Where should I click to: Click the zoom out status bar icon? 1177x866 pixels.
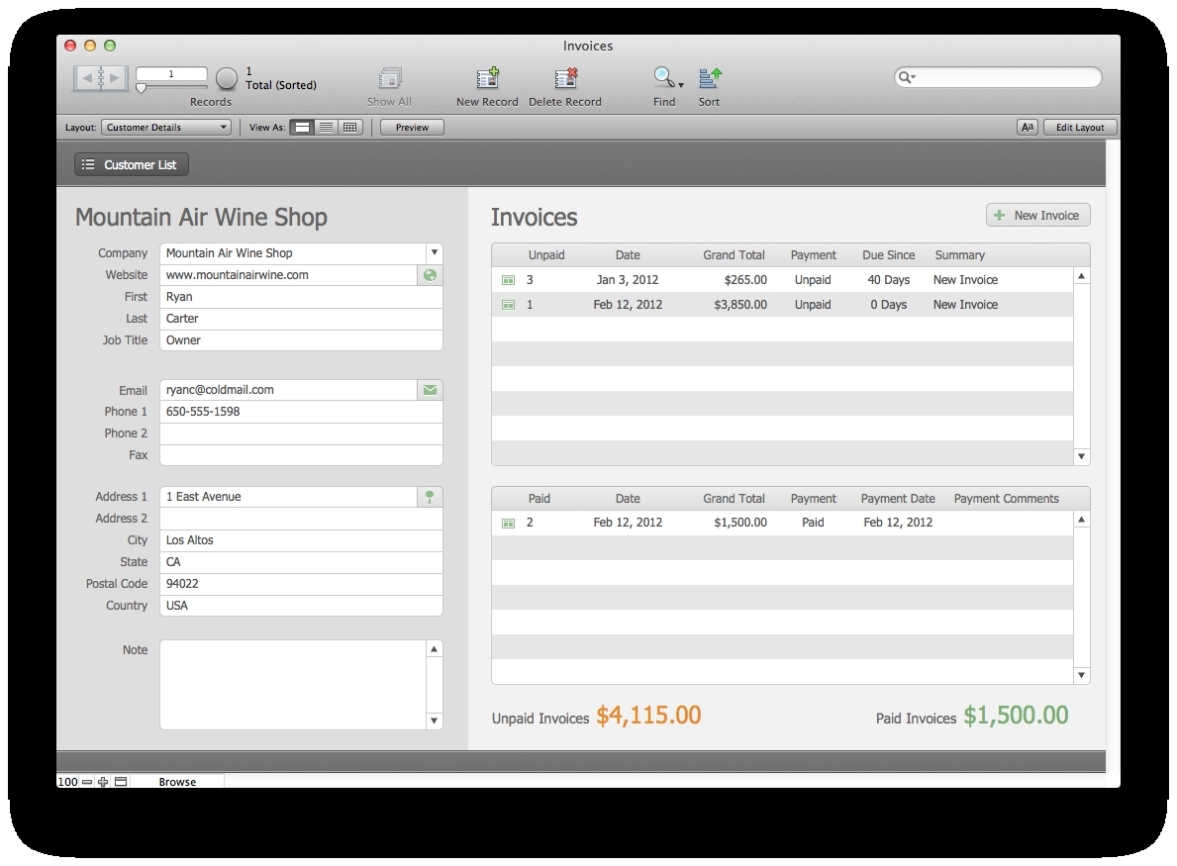click(x=87, y=782)
